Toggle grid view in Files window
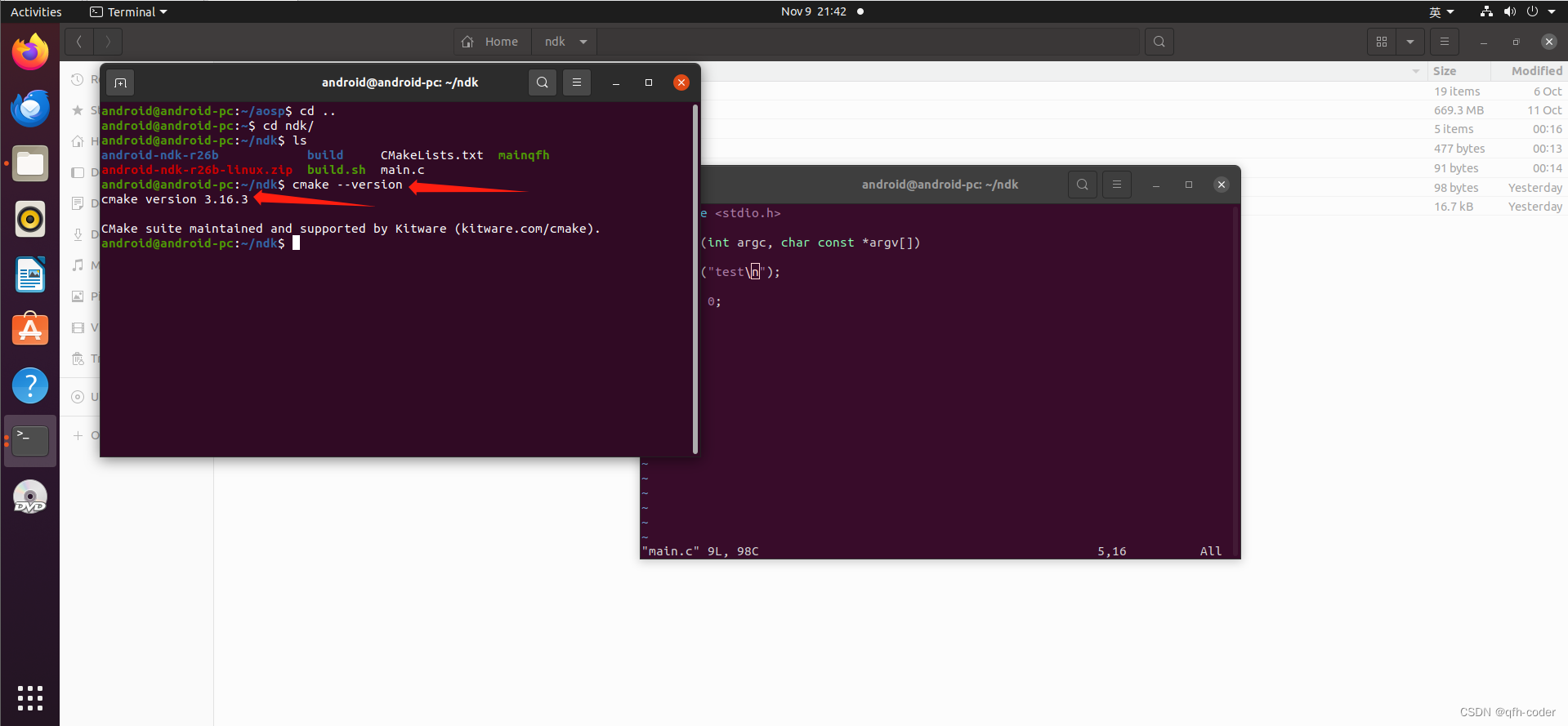The width and height of the screenshot is (1568, 726). point(1382,42)
